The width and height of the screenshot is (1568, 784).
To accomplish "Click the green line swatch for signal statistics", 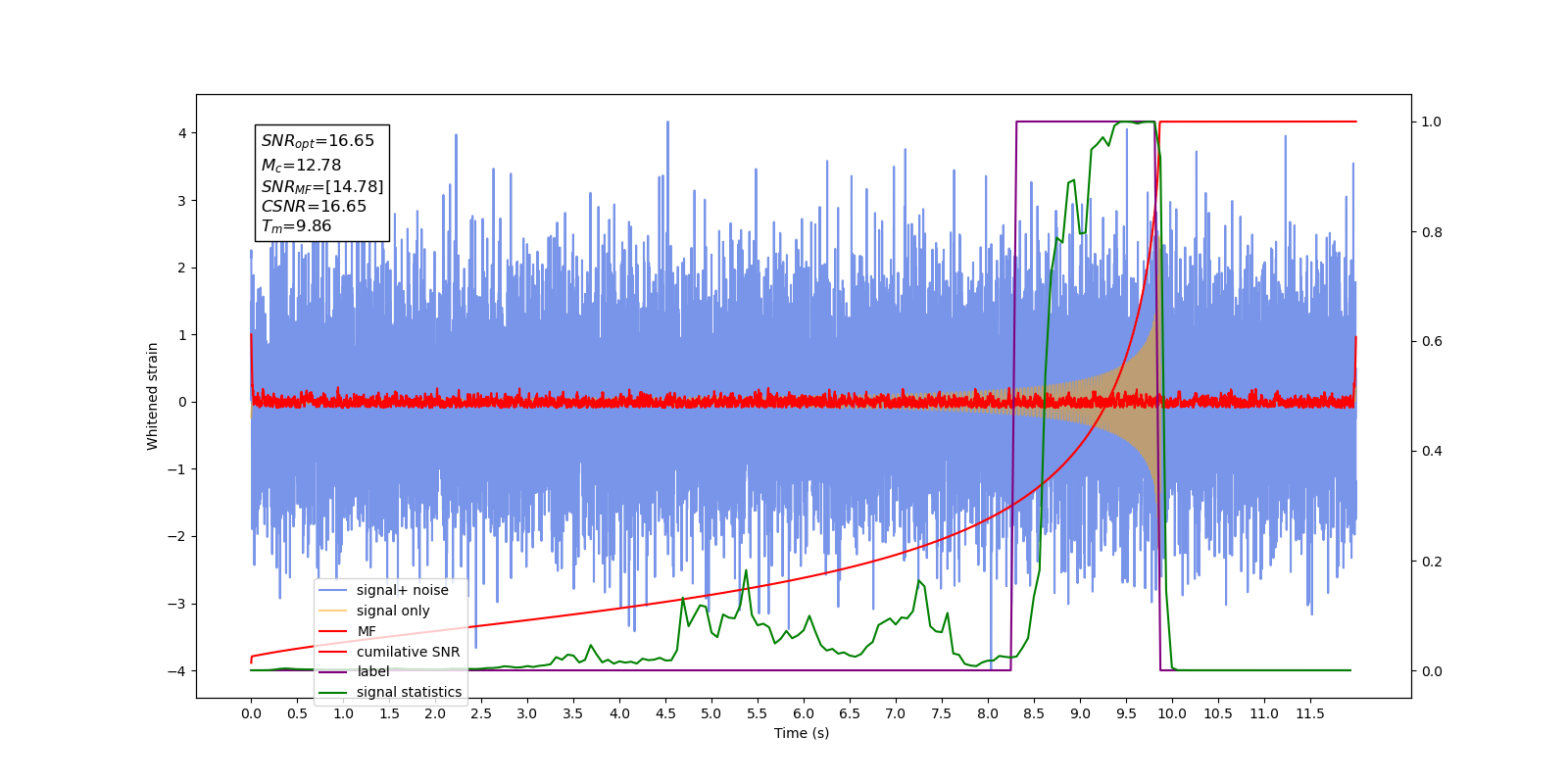I will point(333,692).
